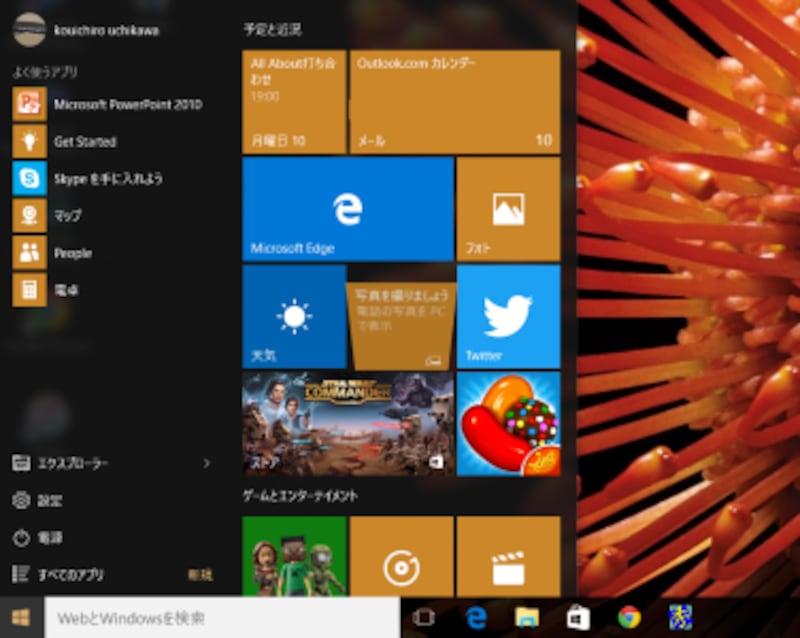
Task: Launch the Microsoft Edge tile
Action: point(348,209)
